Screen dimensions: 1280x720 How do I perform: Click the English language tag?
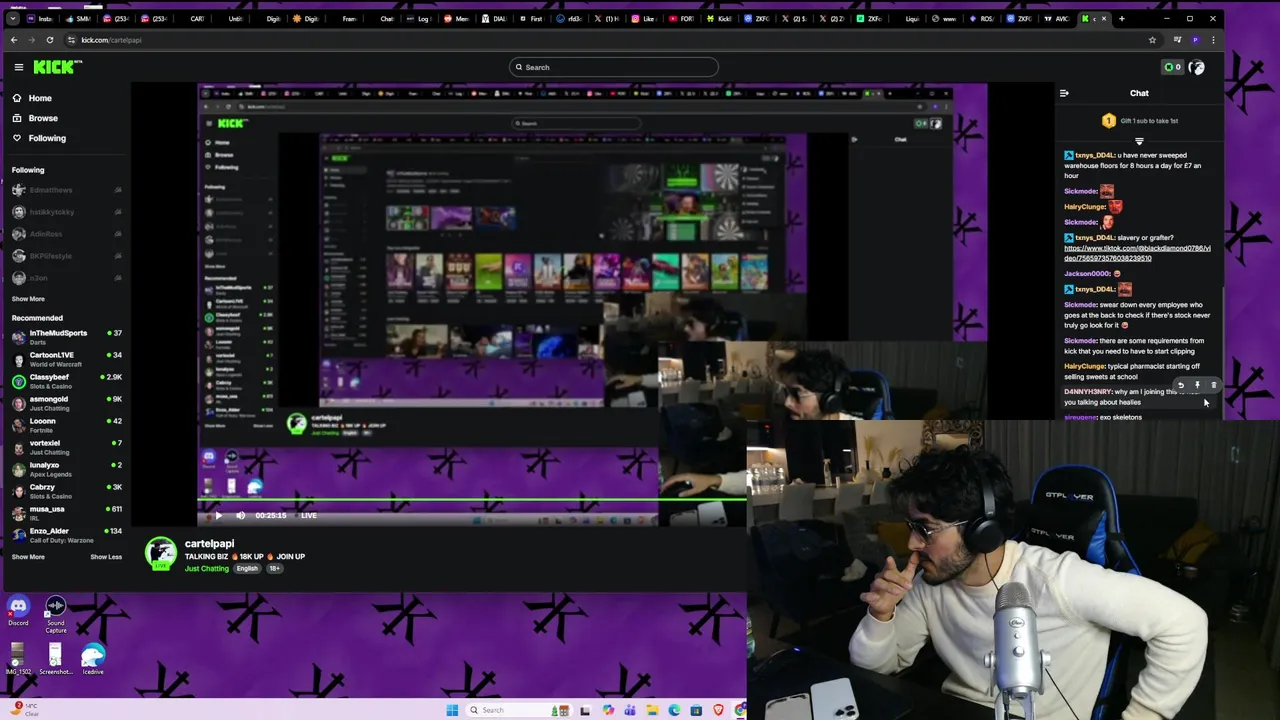247,568
